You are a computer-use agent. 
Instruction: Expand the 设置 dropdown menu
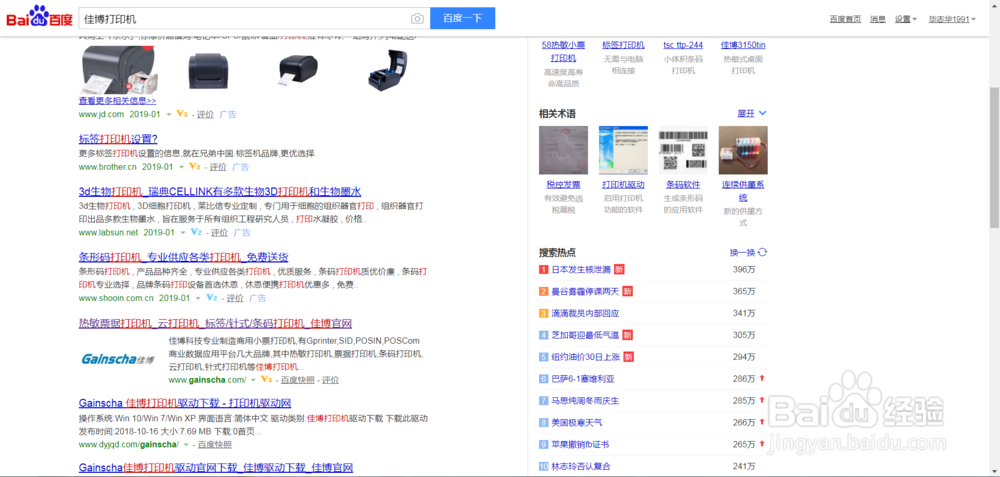tap(906, 19)
